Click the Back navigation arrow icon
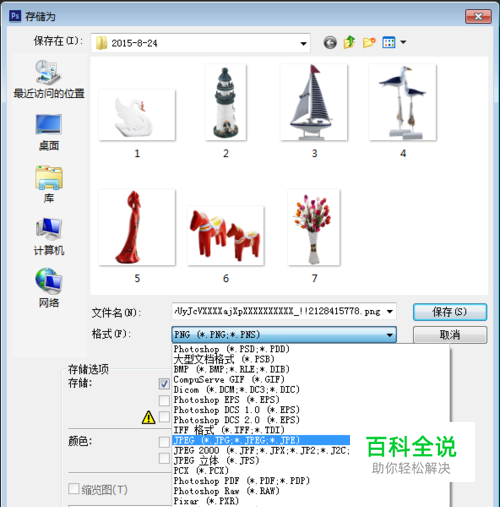The width and height of the screenshot is (500, 507). pos(330,43)
